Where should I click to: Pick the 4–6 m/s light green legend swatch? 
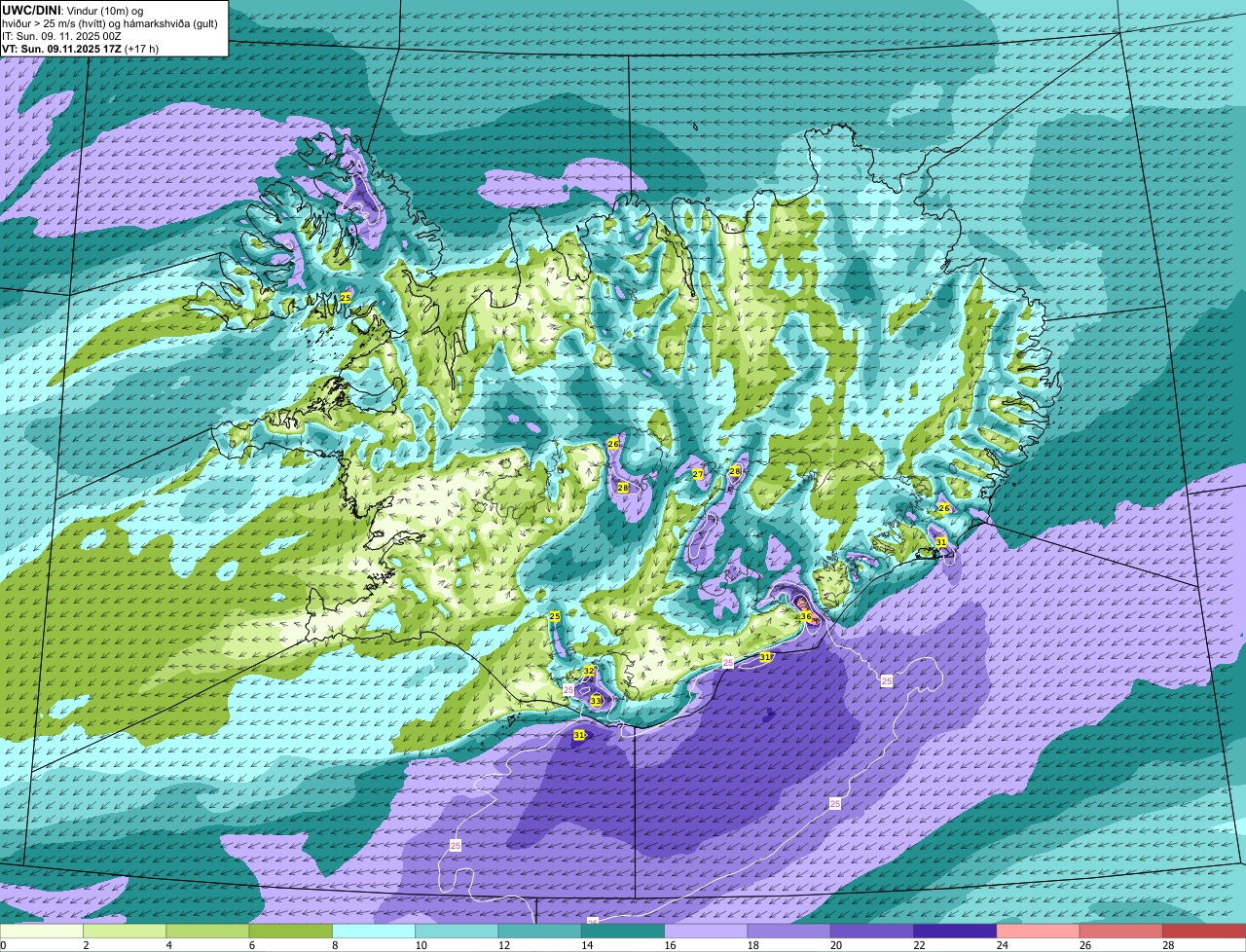(x=207, y=932)
